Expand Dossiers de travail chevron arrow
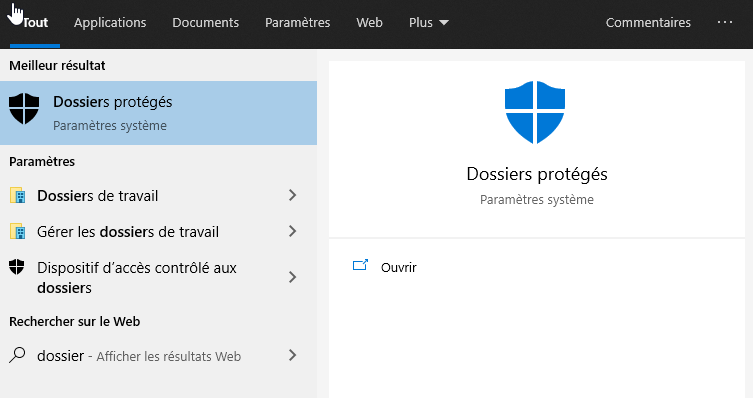753x398 pixels. [x=292, y=195]
